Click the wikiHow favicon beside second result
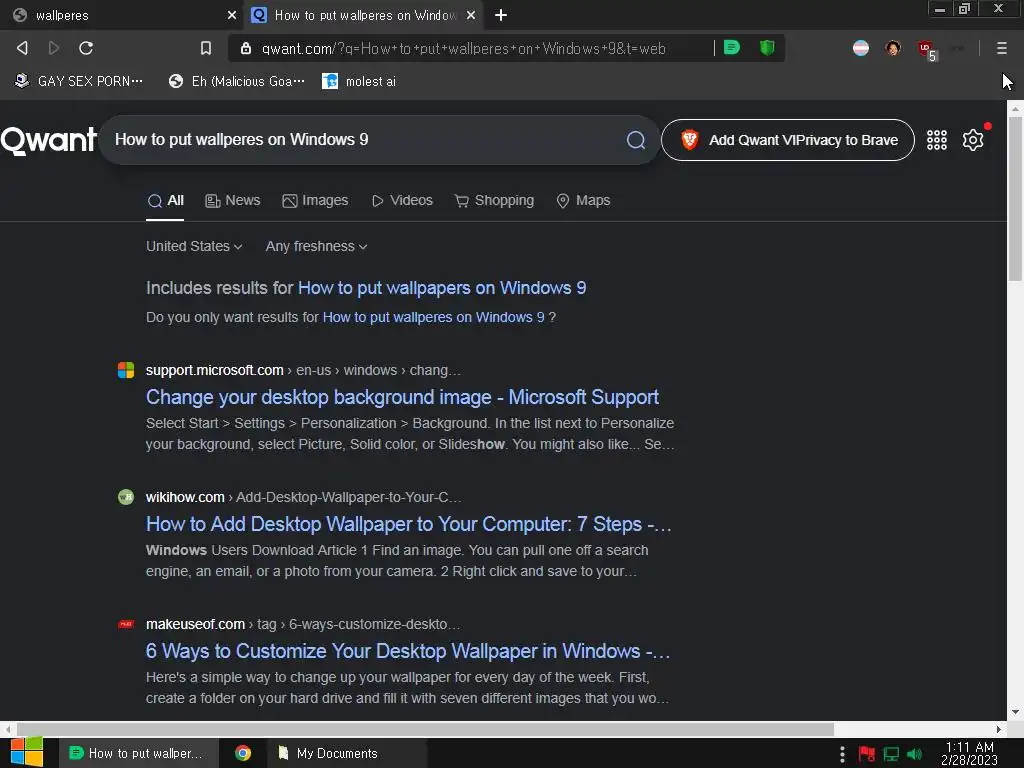Image resolution: width=1024 pixels, height=768 pixels. [125, 497]
